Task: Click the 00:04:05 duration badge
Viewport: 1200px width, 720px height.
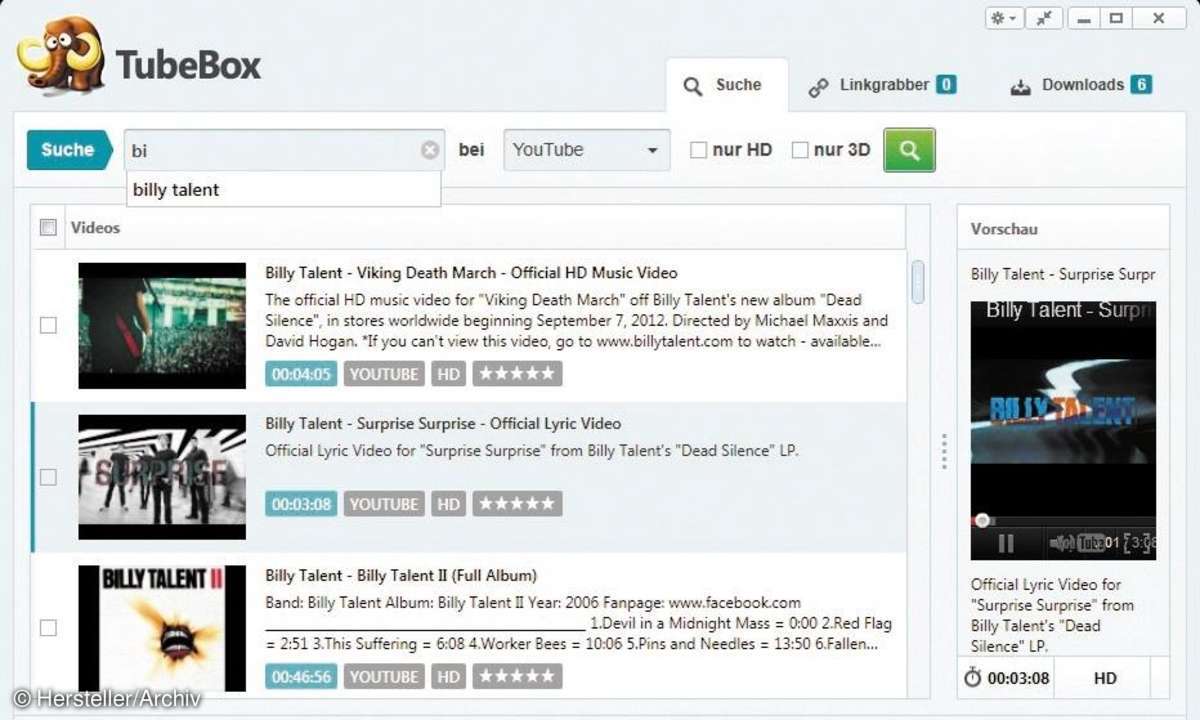Action: [x=301, y=374]
